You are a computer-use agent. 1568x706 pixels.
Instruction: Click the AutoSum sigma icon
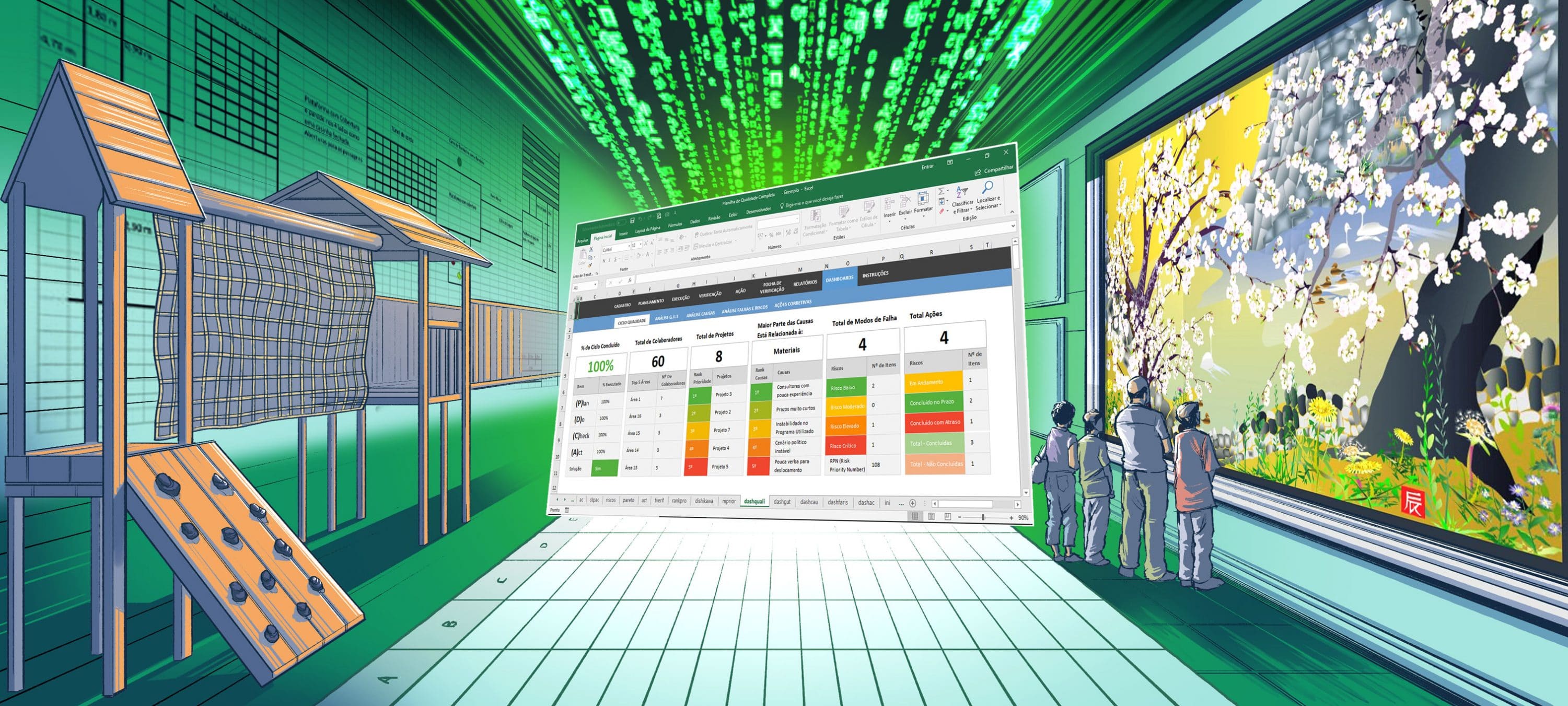pyautogui.click(x=941, y=191)
